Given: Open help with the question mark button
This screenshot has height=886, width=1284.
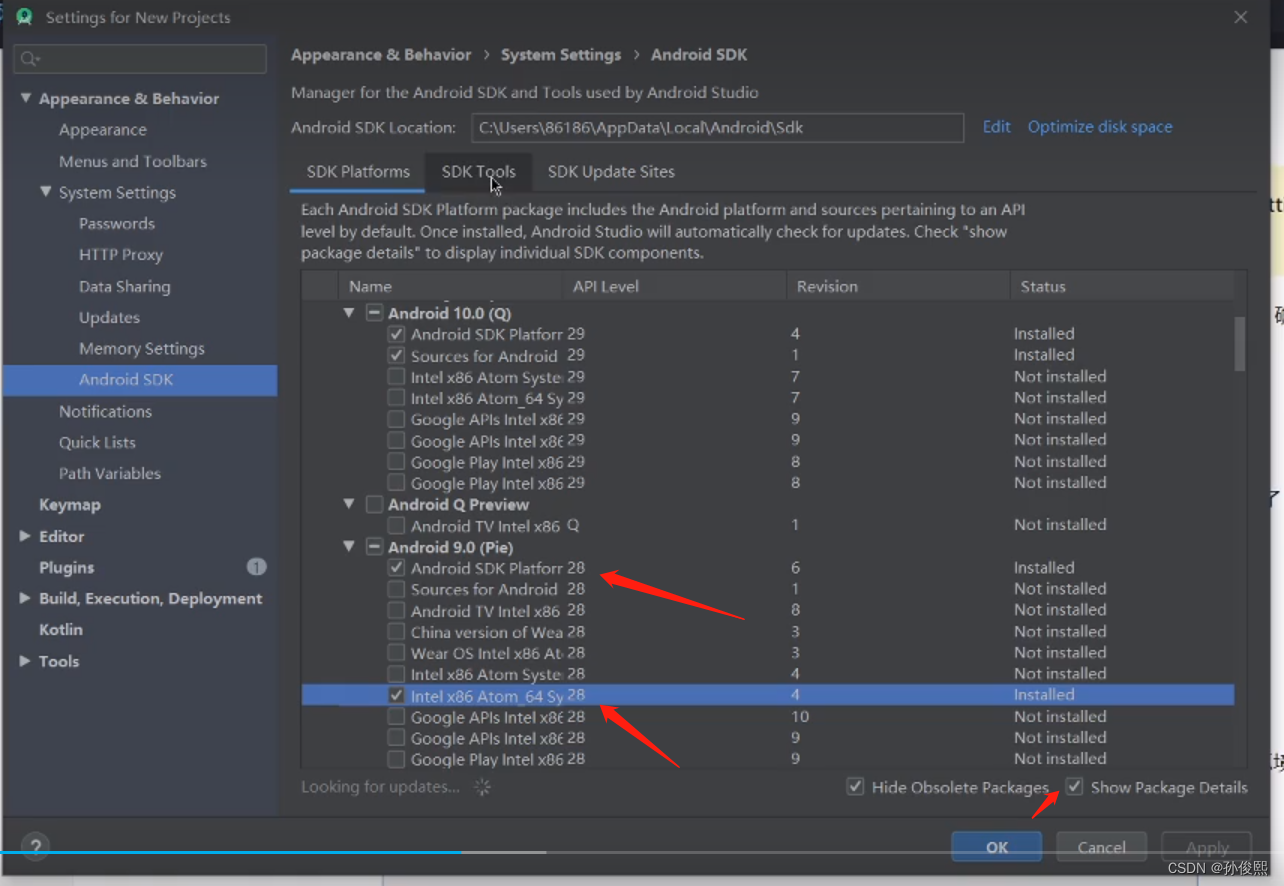Looking at the screenshot, I should click(35, 846).
